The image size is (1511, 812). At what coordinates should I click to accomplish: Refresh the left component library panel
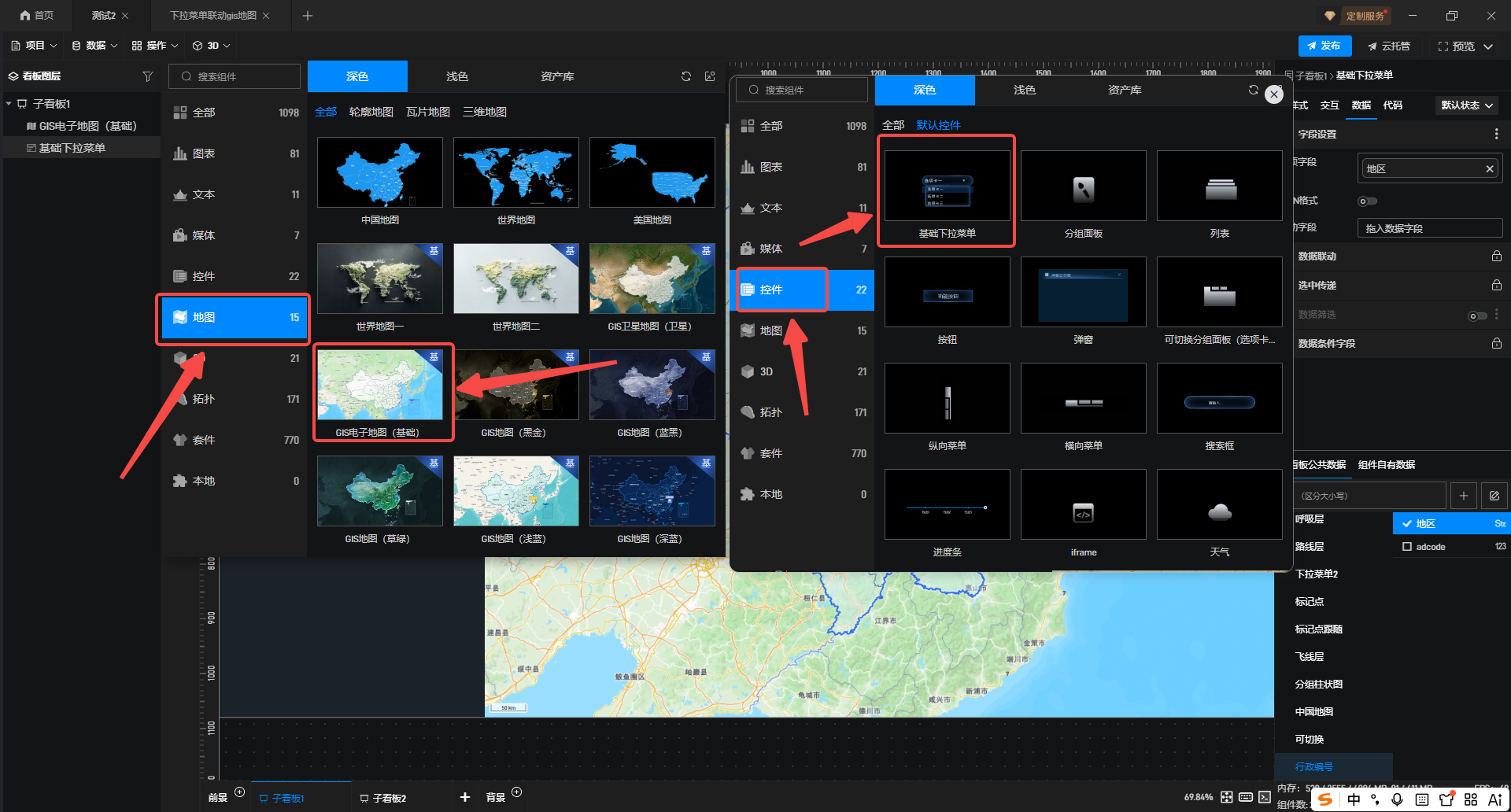(x=686, y=76)
